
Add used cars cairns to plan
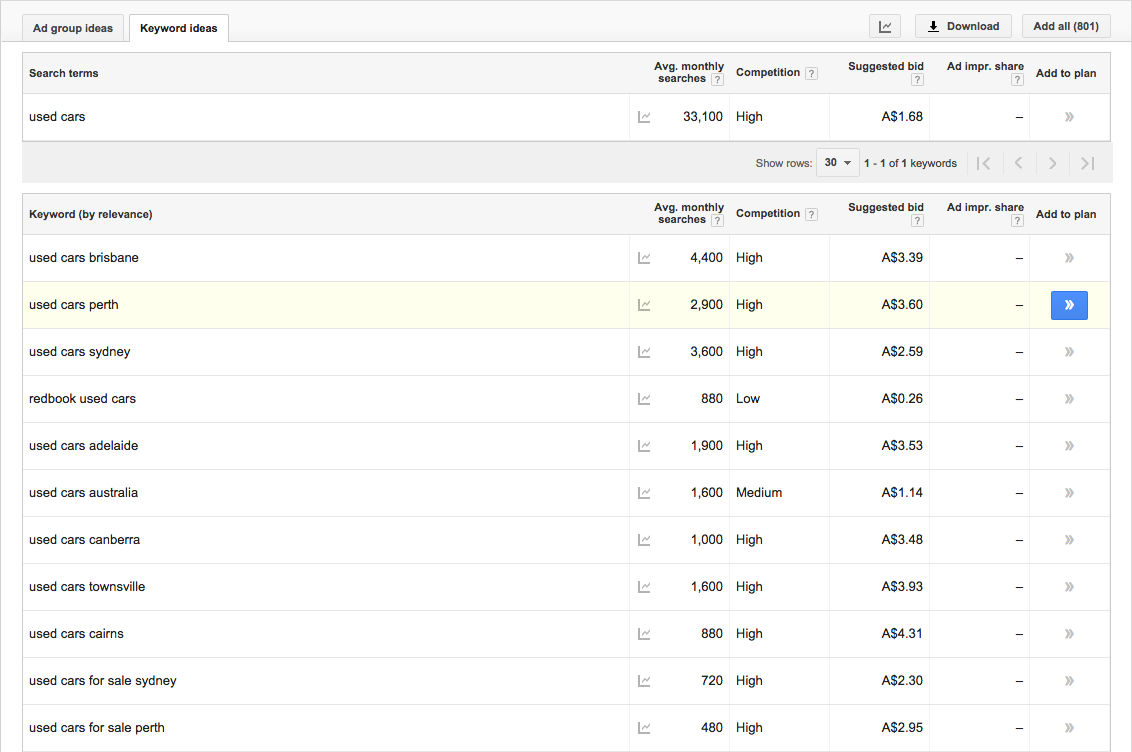[1068, 634]
